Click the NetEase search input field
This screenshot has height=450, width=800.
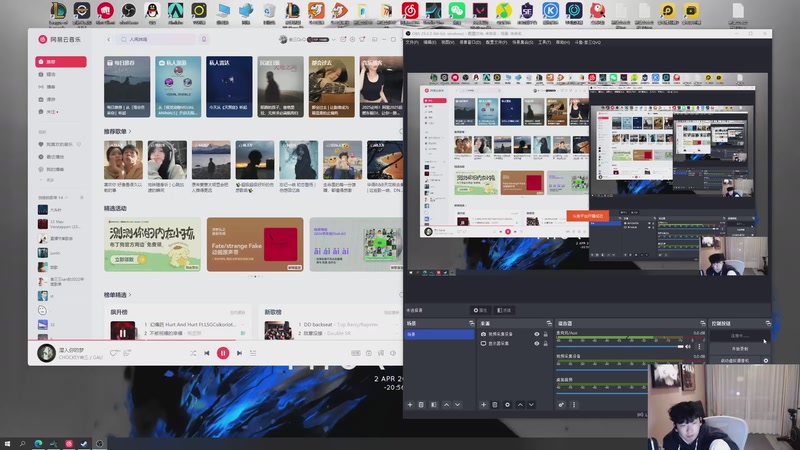pos(156,39)
